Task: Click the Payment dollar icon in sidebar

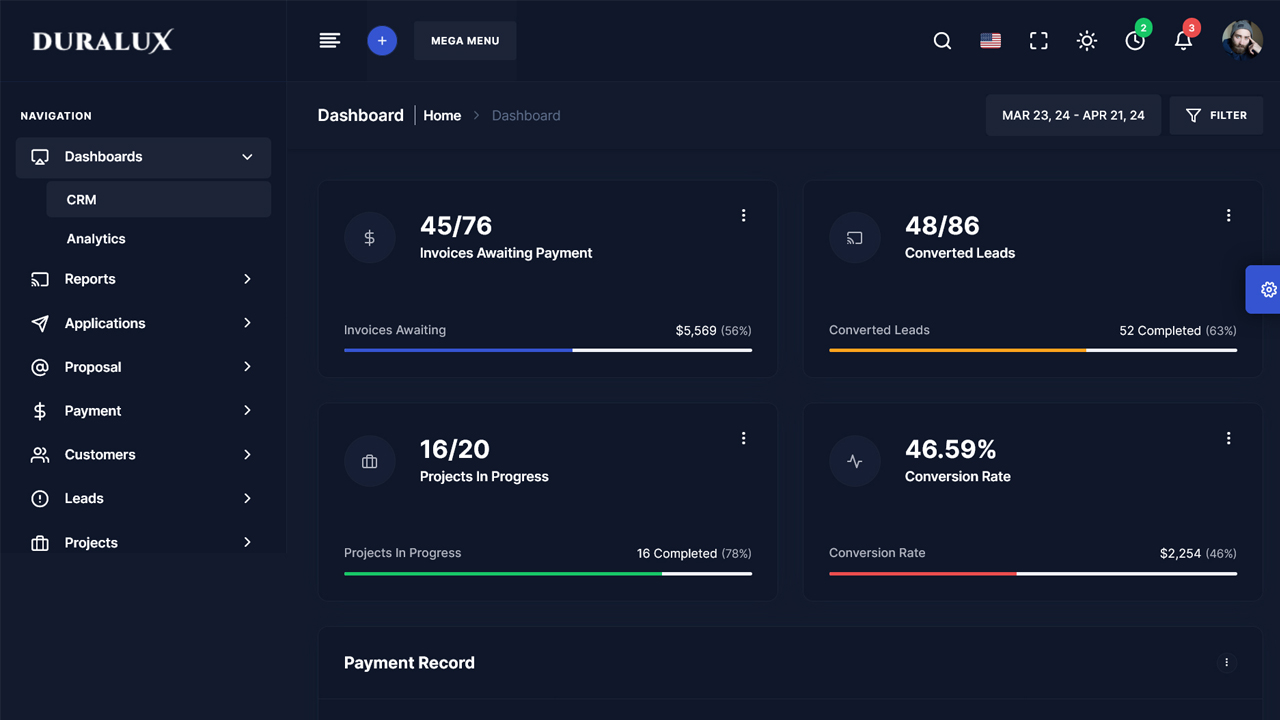Action: (x=40, y=410)
